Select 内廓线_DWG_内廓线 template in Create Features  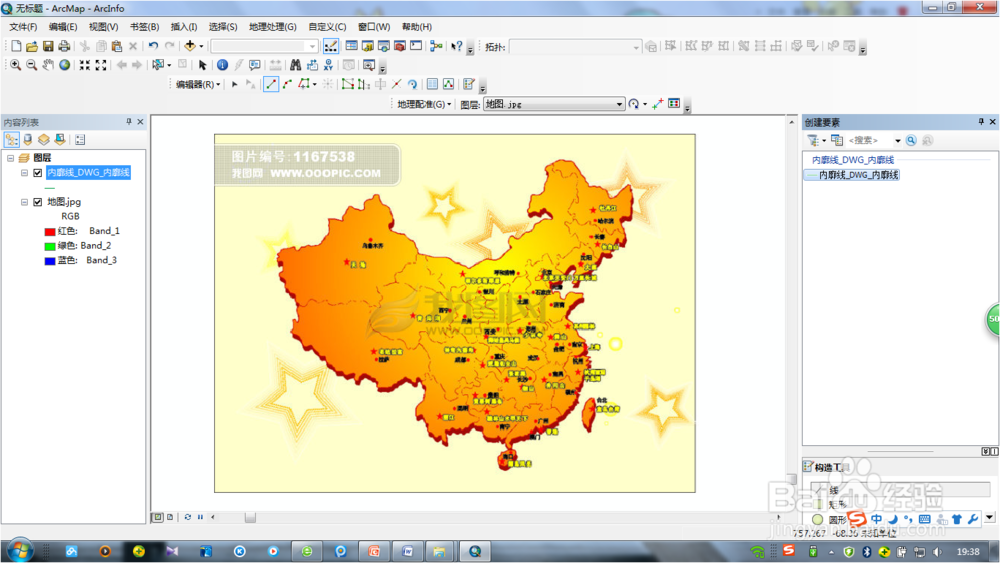(x=852, y=175)
